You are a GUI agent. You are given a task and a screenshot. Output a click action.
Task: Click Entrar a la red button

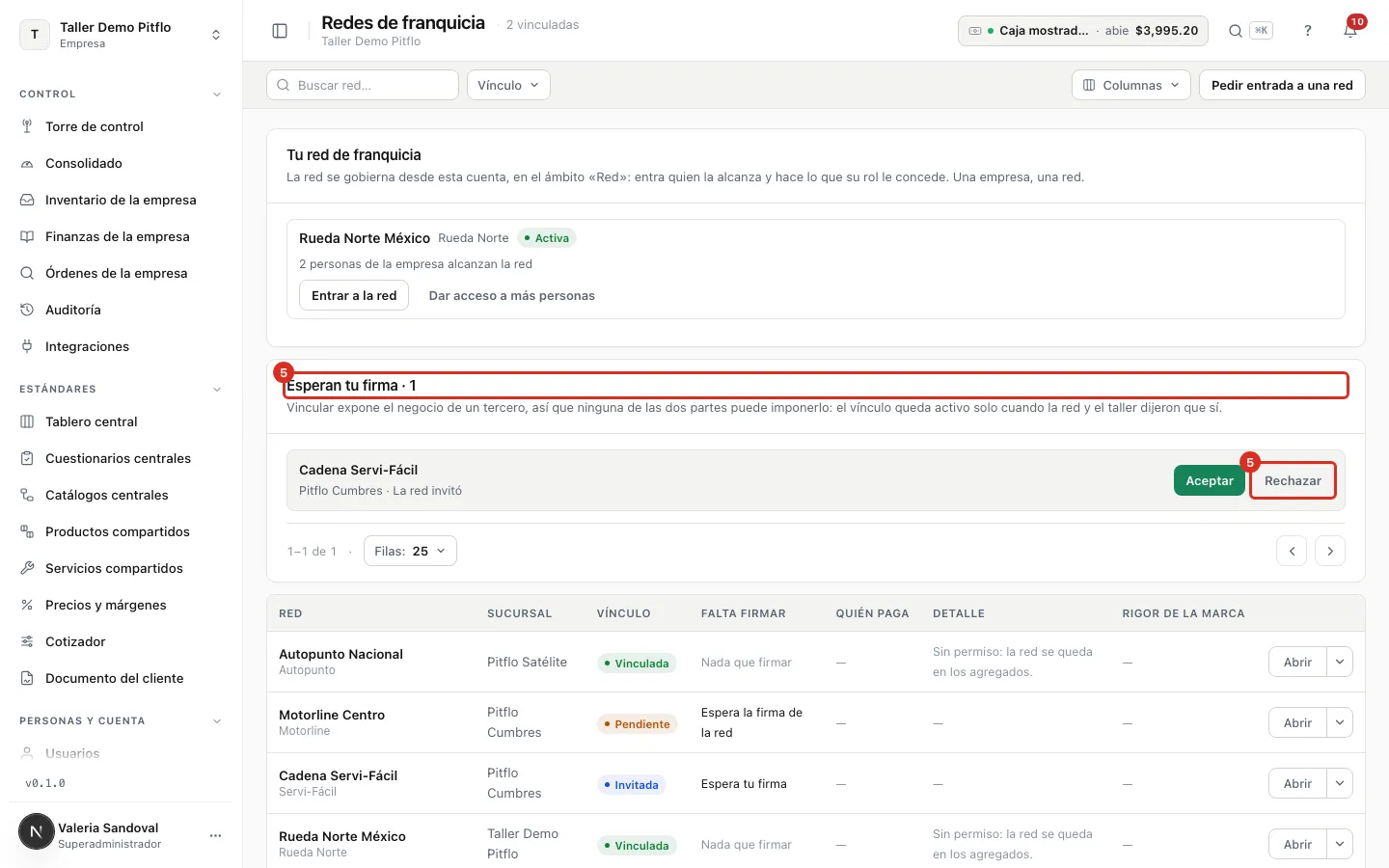(x=354, y=295)
